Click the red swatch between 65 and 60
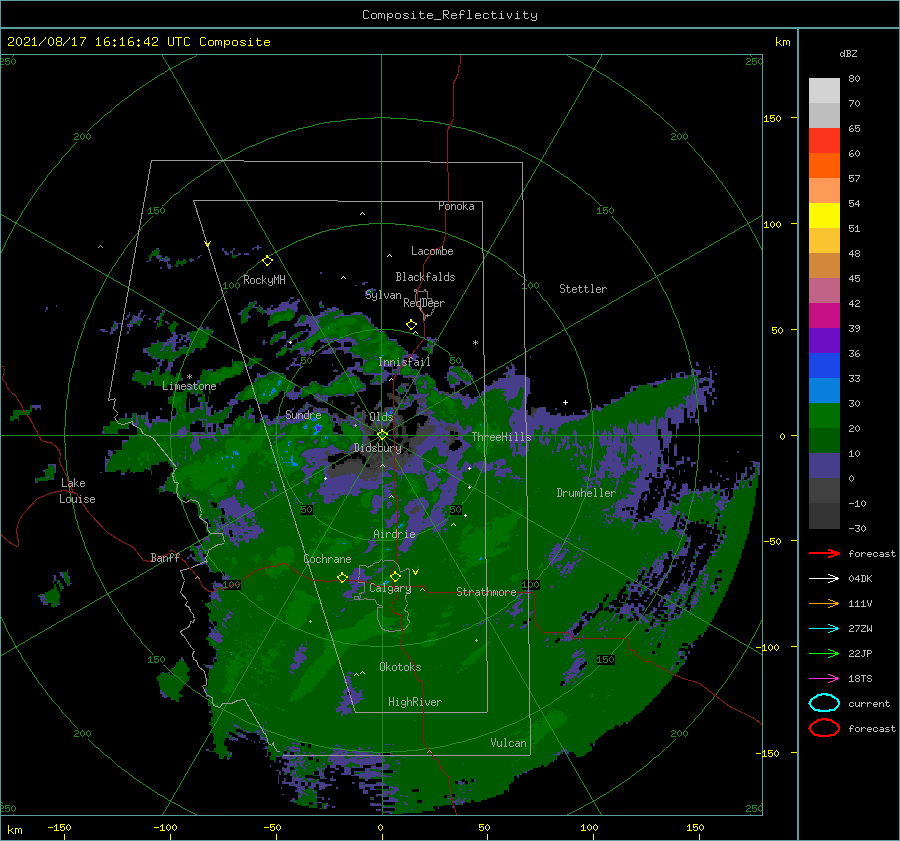Viewport: 900px width, 841px height. [824, 141]
